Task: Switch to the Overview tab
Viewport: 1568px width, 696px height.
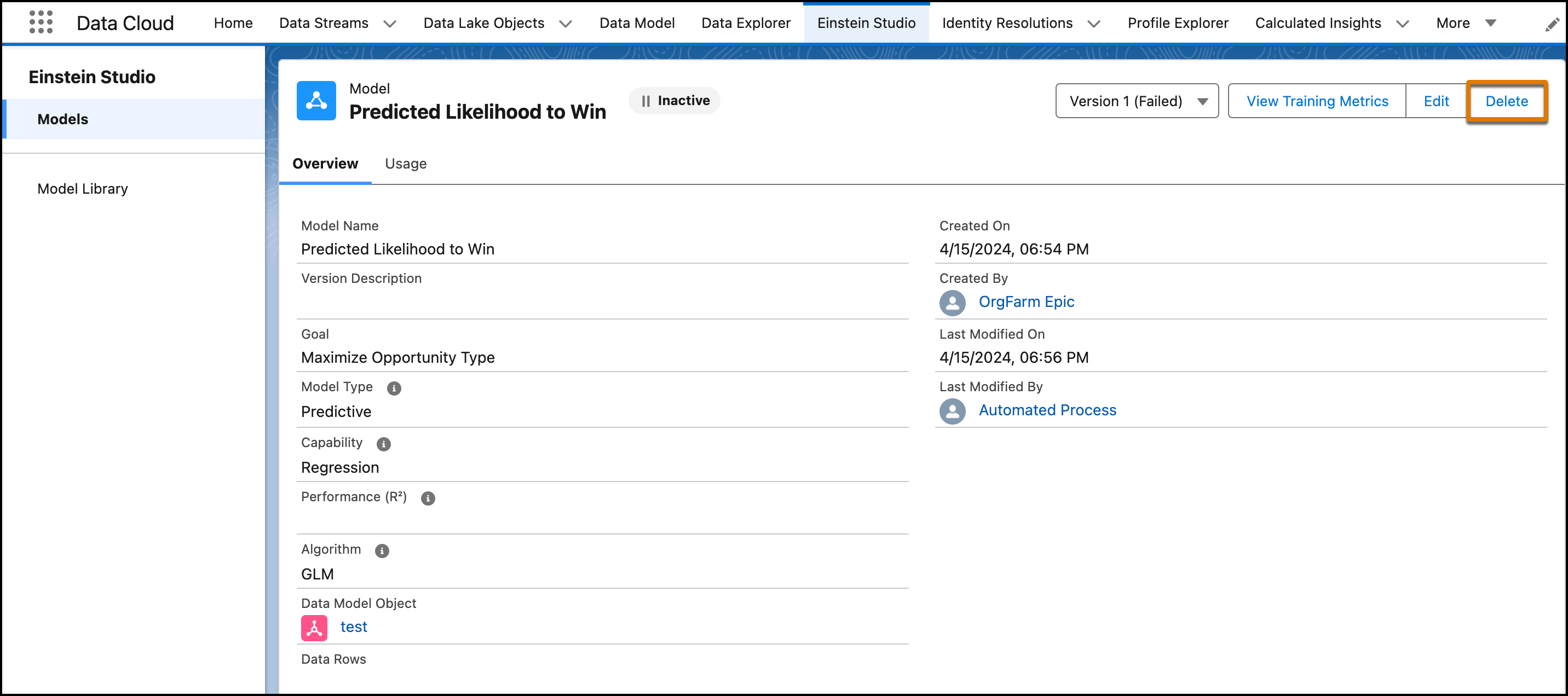Action: click(x=325, y=164)
